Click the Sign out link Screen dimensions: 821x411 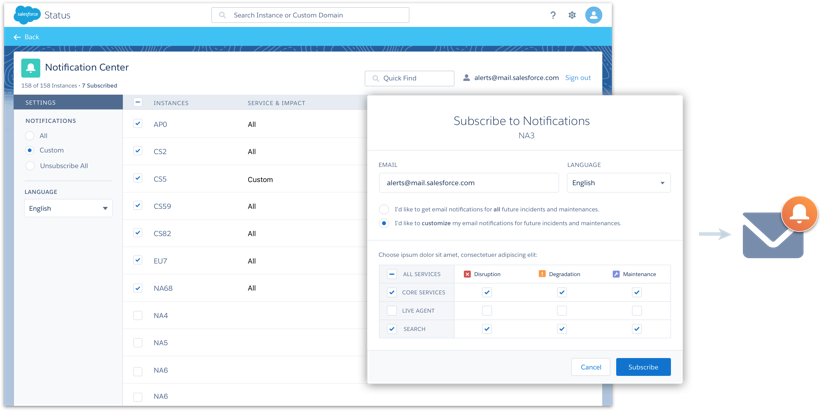(578, 77)
